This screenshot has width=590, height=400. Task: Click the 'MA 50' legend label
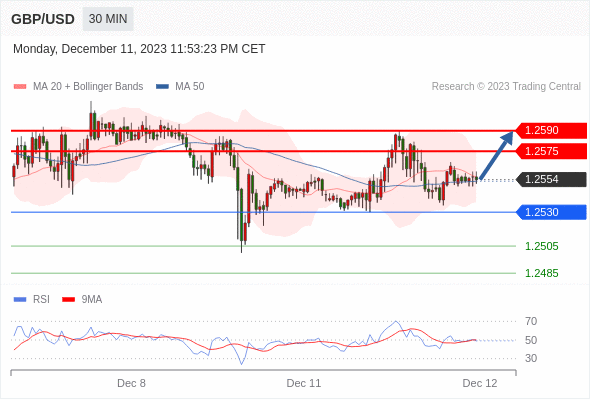[x=190, y=87]
